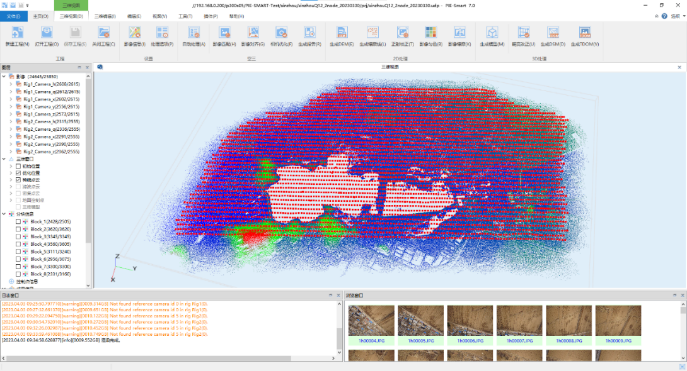Open the style dropdown at the top right
Screen dimensions: 687x371
678,16
